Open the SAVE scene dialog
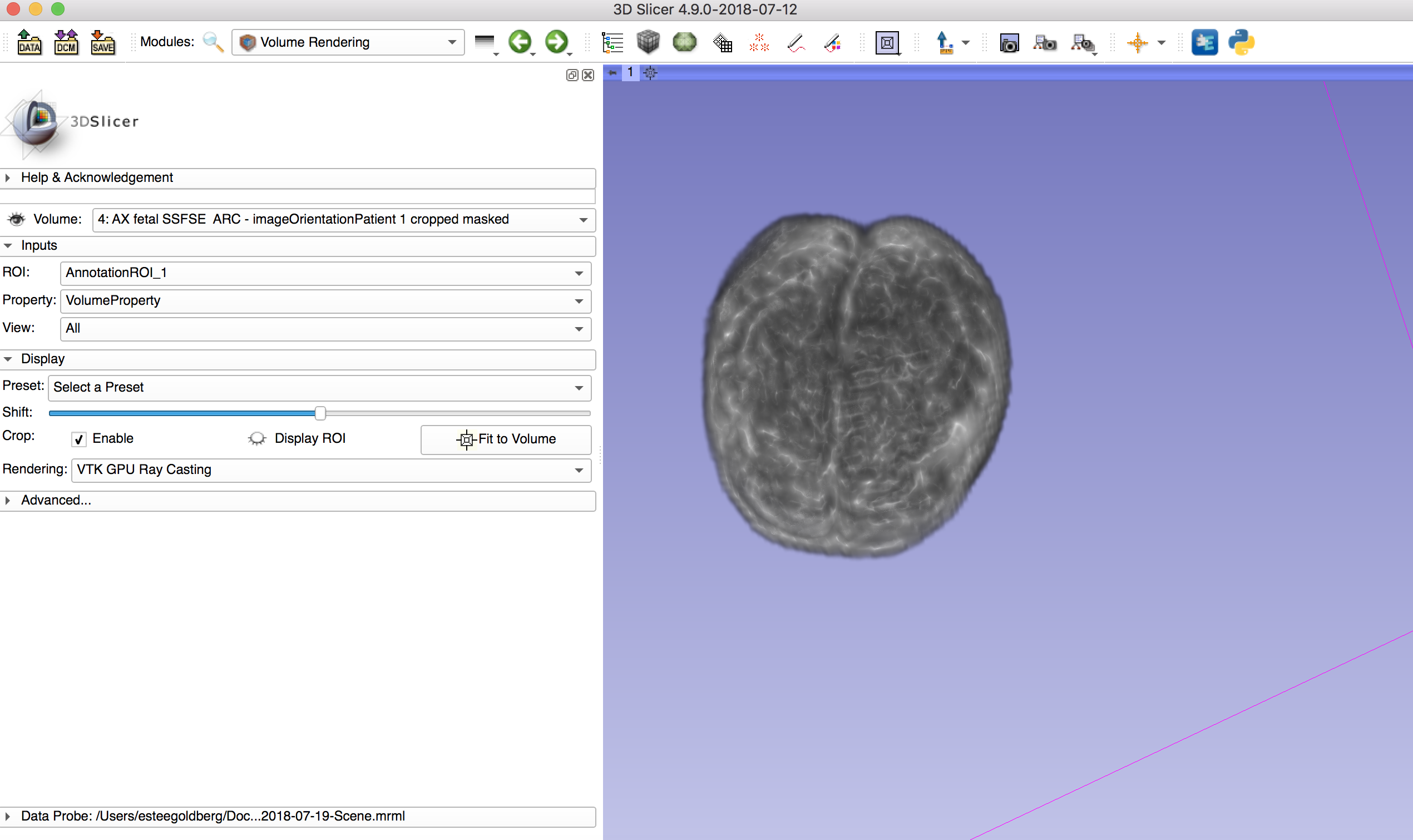Viewport: 1413px width, 840px height. (x=102, y=42)
